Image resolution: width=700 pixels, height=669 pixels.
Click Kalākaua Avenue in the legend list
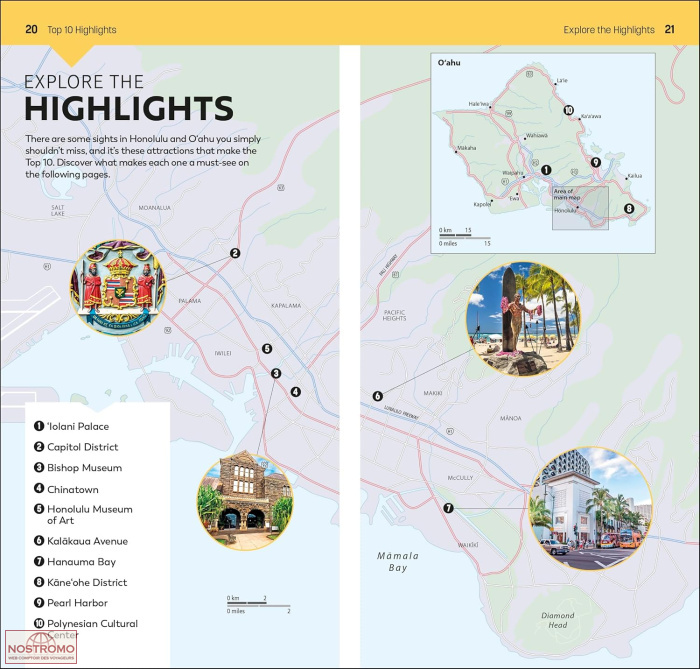point(87,541)
